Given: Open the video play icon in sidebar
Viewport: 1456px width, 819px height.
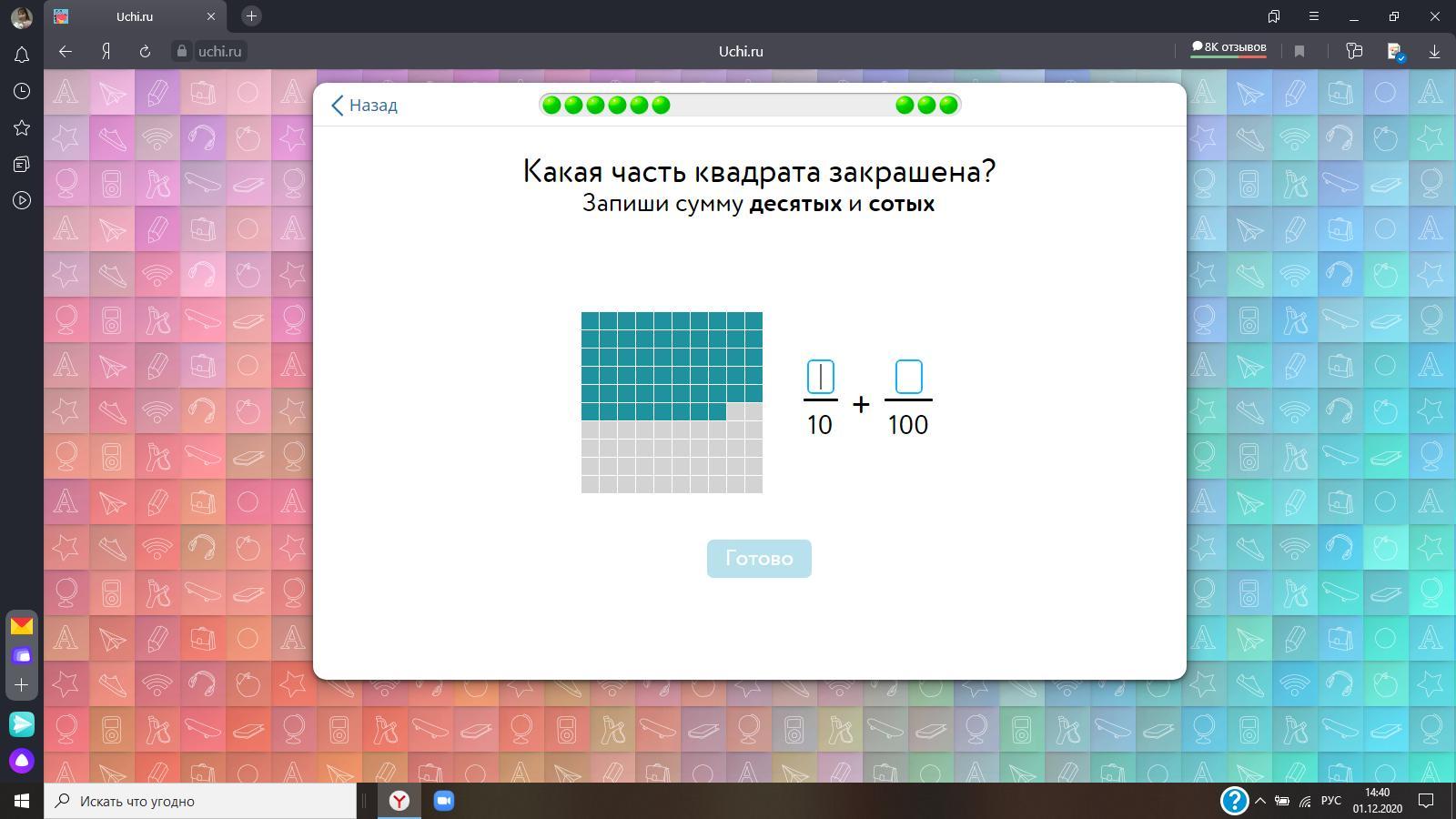Looking at the screenshot, I should coord(22,200).
